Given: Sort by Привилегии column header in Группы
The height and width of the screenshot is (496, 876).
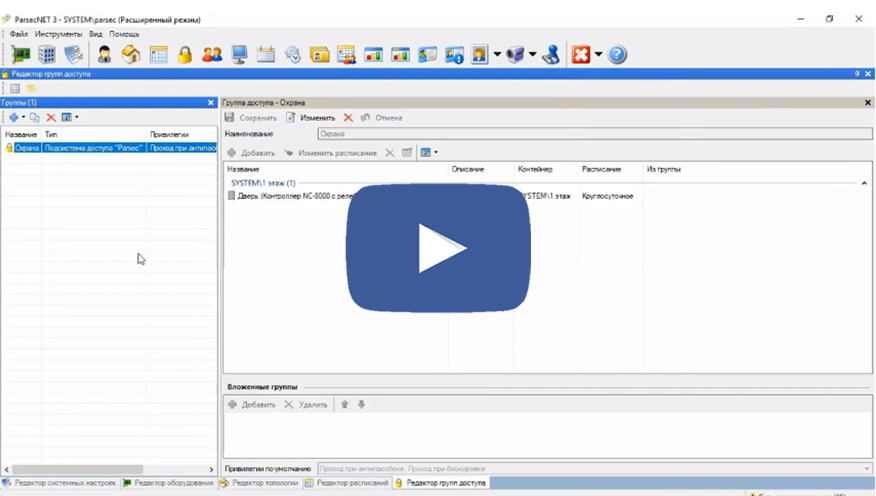Looking at the screenshot, I should pos(182,135).
